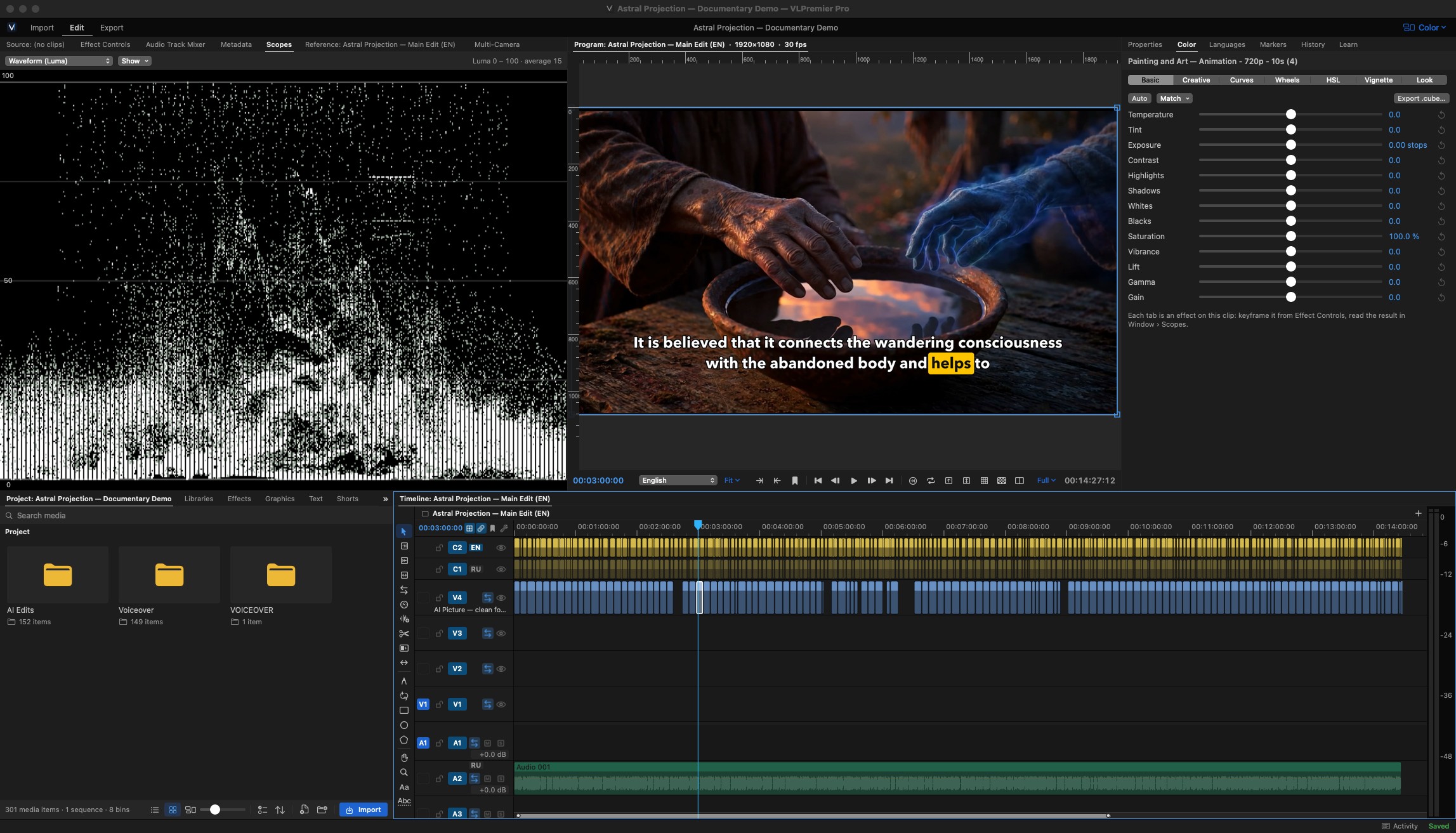Reset the Saturation value
1456x833 pixels.
click(1441, 237)
